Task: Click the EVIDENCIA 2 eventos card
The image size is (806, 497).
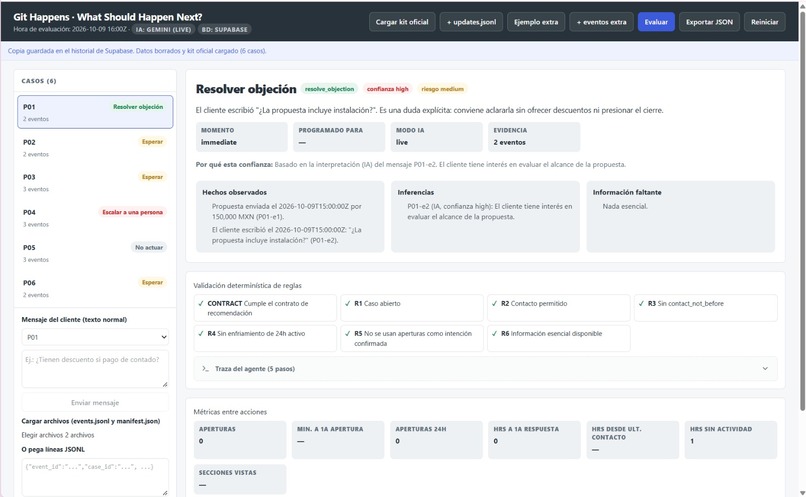Action: coord(534,137)
